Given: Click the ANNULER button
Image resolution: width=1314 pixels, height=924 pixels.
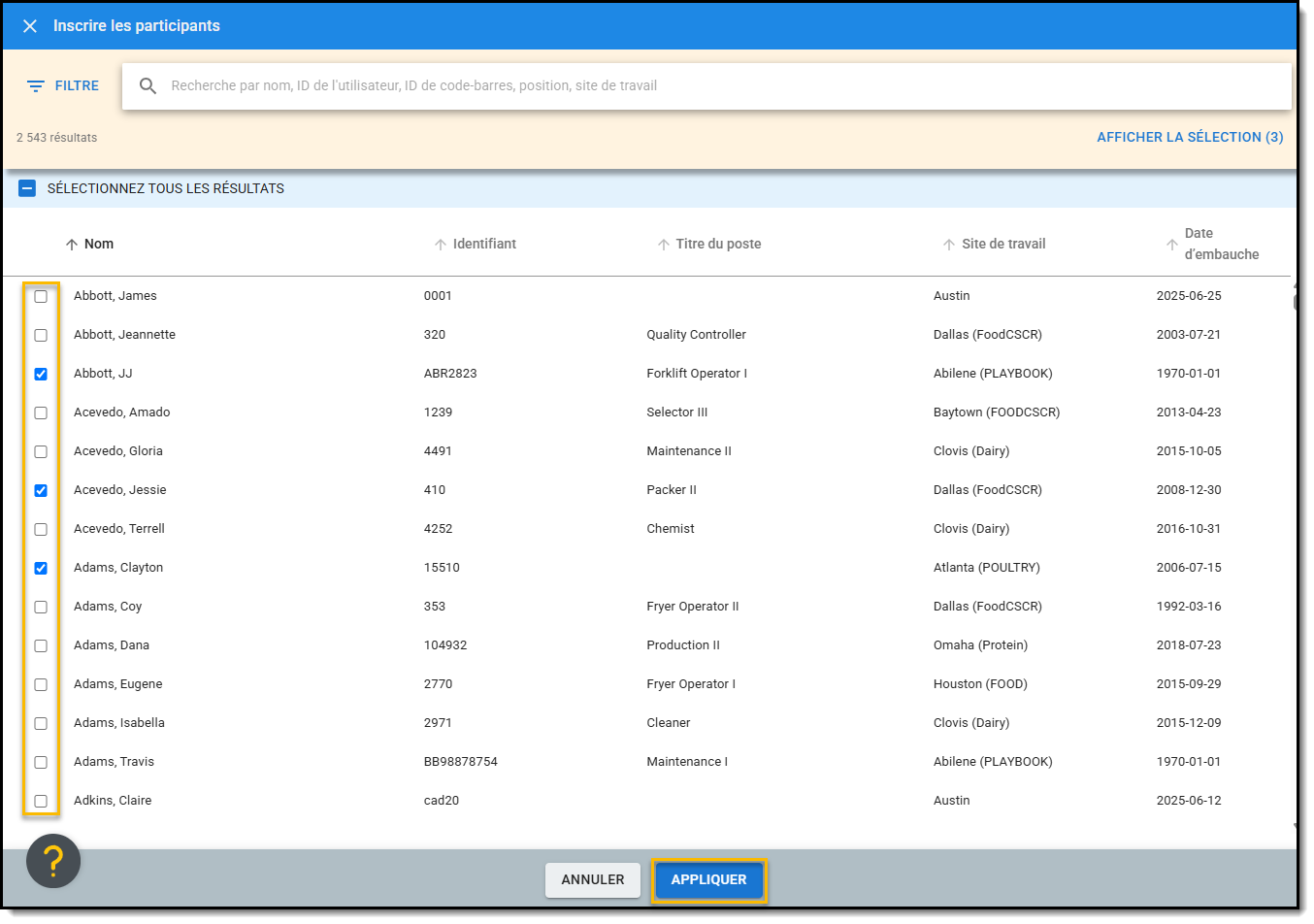Looking at the screenshot, I should tap(592, 880).
